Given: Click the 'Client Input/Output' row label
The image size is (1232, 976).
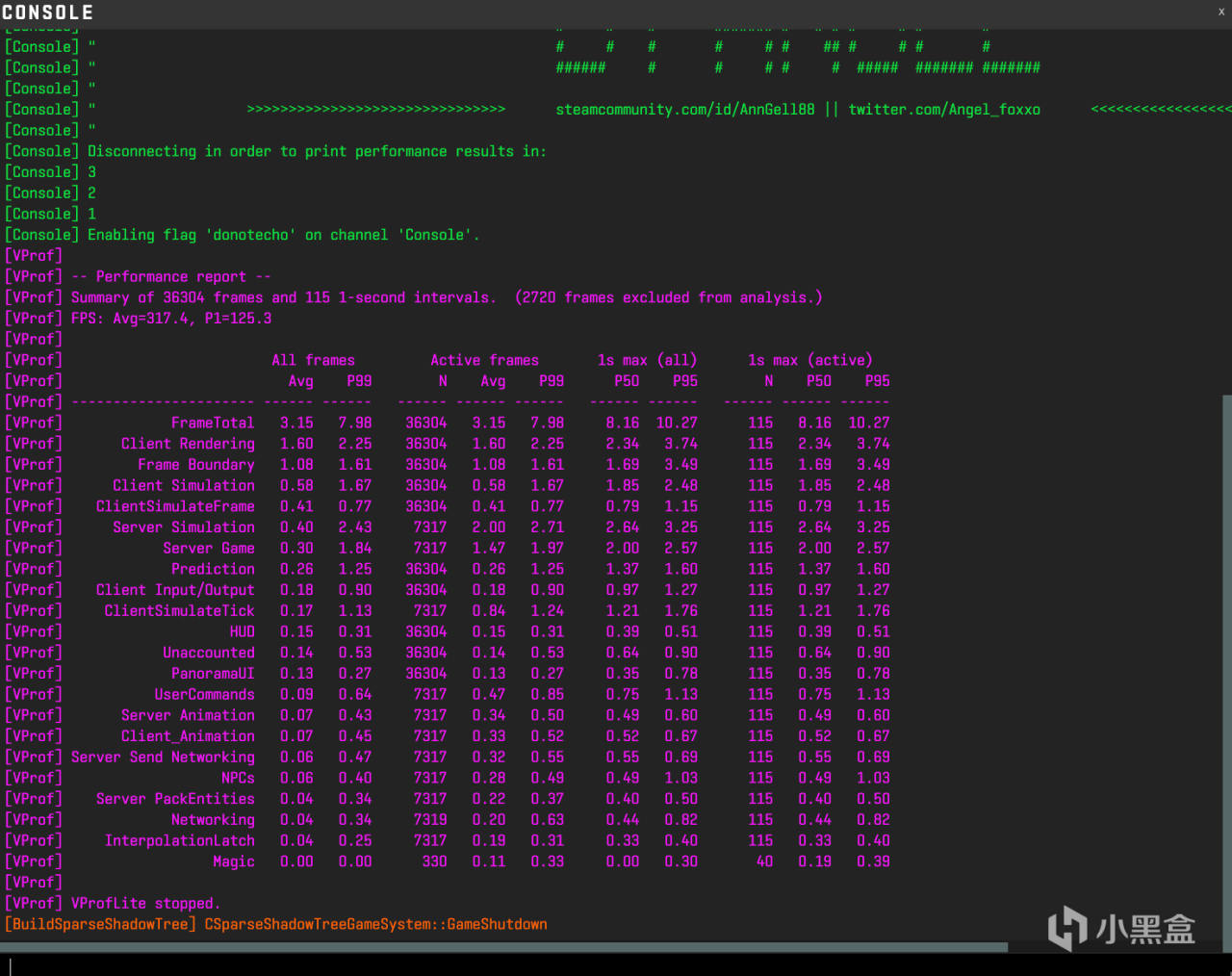Looking at the screenshot, I should pyautogui.click(x=175, y=590).
